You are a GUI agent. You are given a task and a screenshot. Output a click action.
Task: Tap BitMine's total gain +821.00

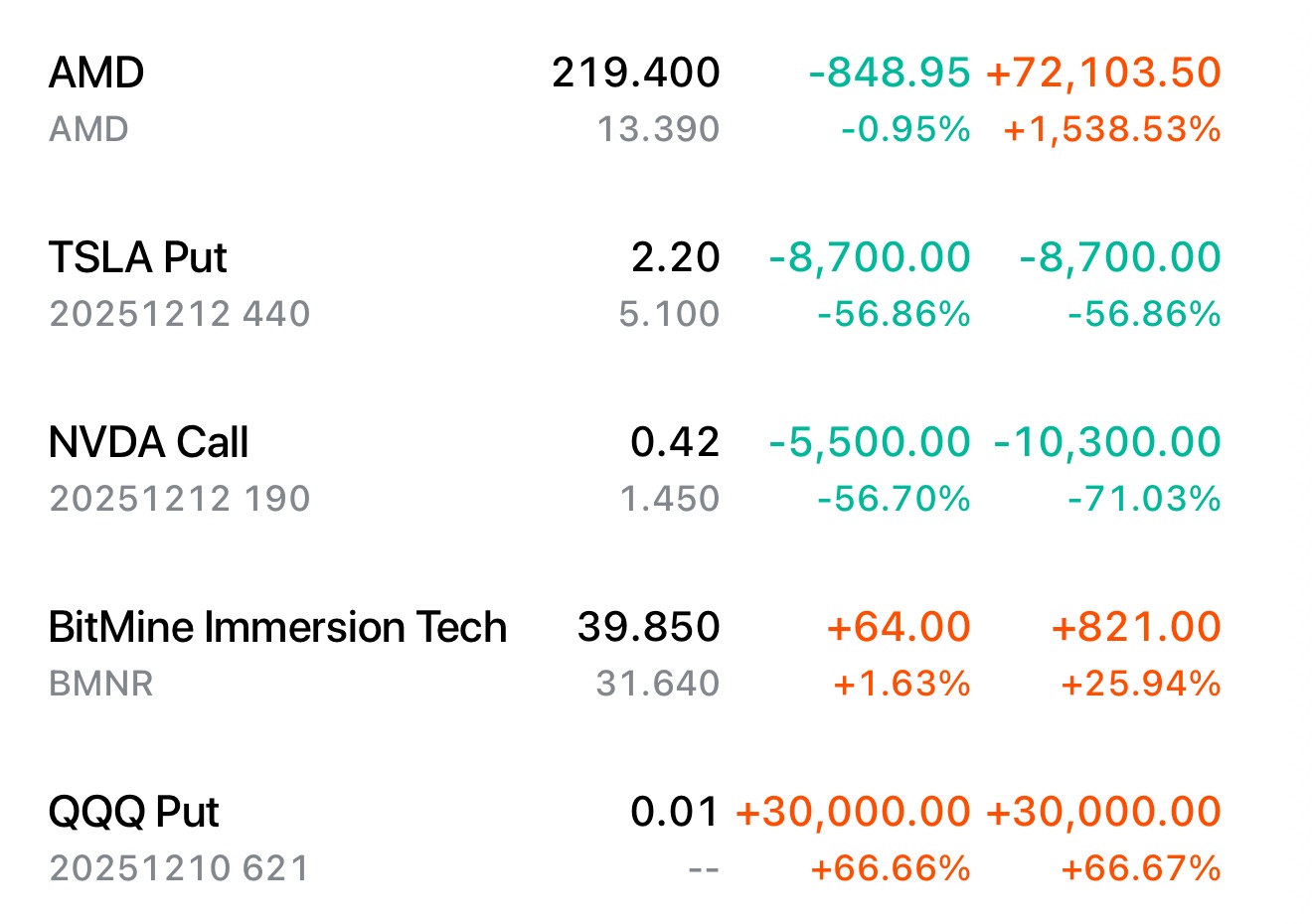[1135, 627]
